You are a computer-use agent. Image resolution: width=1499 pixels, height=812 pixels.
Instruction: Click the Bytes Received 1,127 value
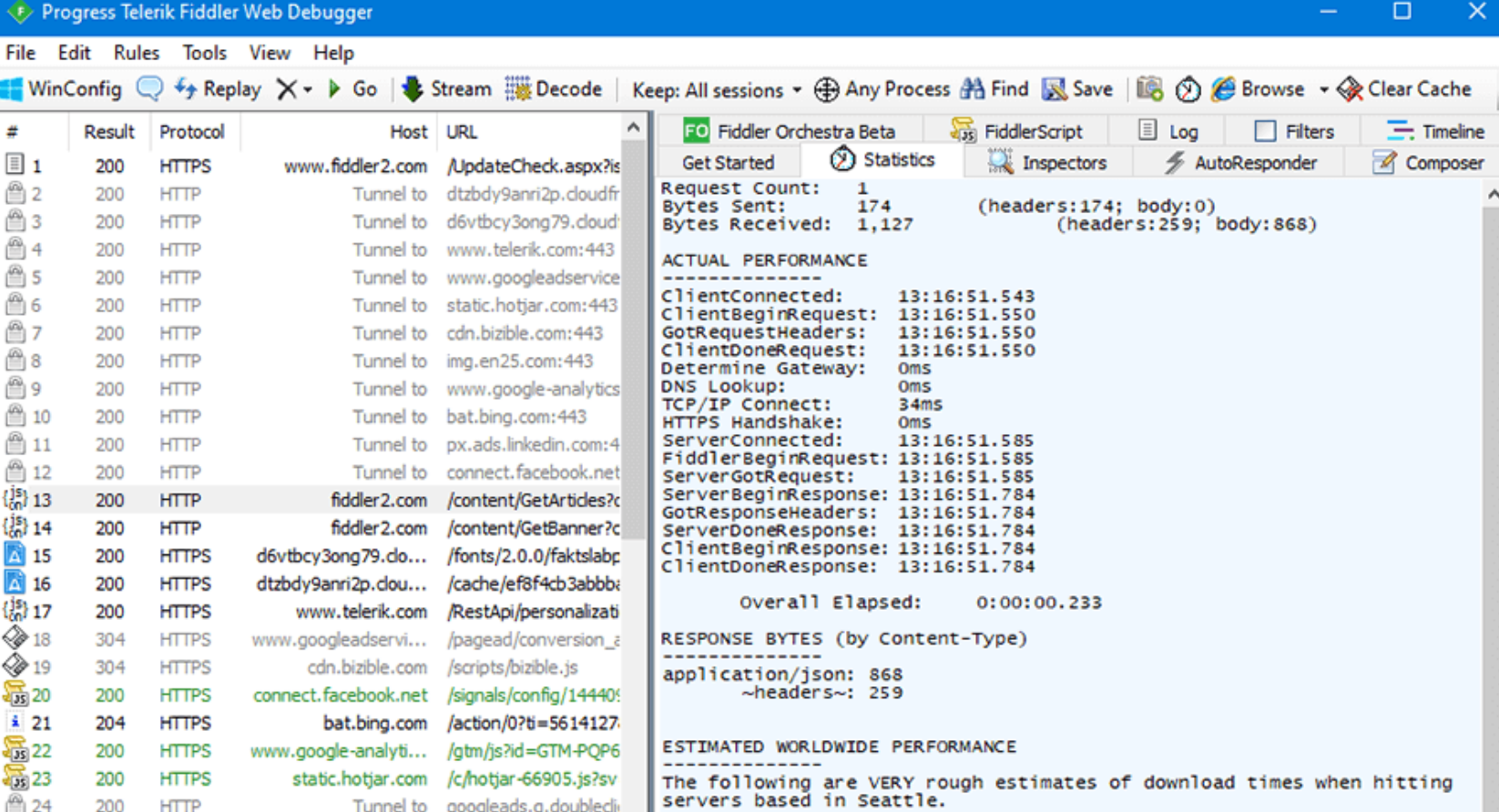click(x=884, y=224)
